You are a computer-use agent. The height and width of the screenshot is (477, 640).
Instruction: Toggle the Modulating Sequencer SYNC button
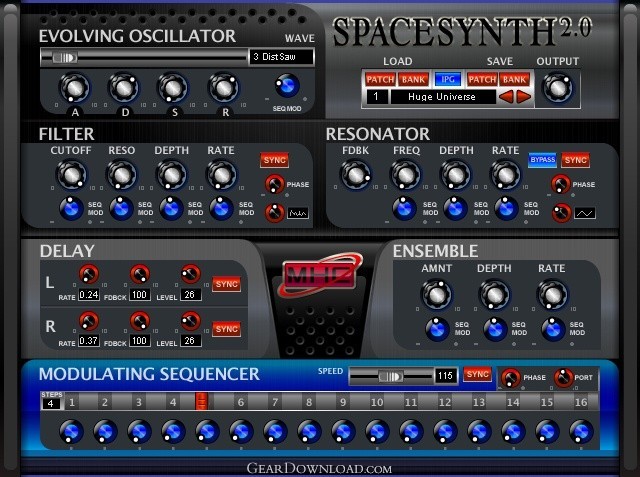(478, 375)
